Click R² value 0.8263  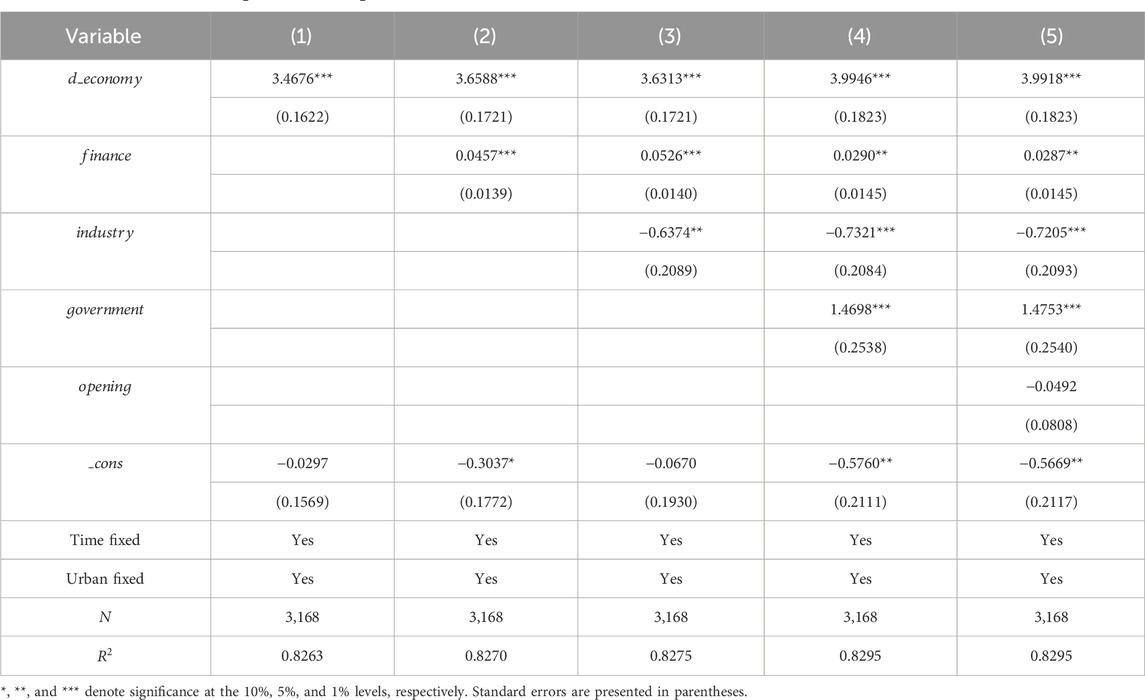pos(301,656)
